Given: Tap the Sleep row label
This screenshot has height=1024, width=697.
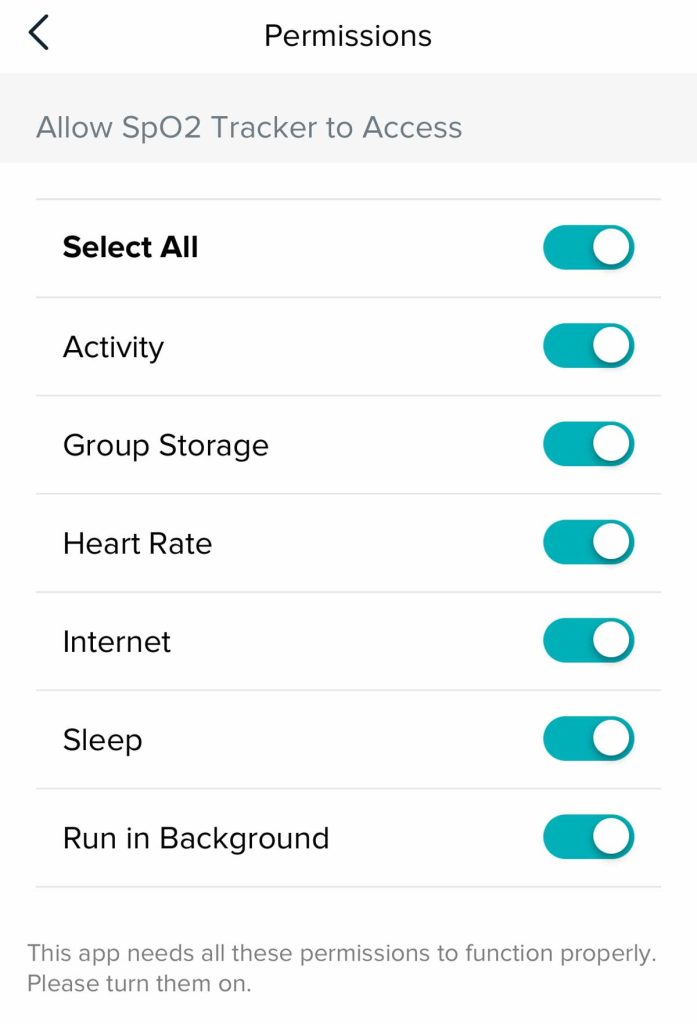Looking at the screenshot, I should click(102, 740).
